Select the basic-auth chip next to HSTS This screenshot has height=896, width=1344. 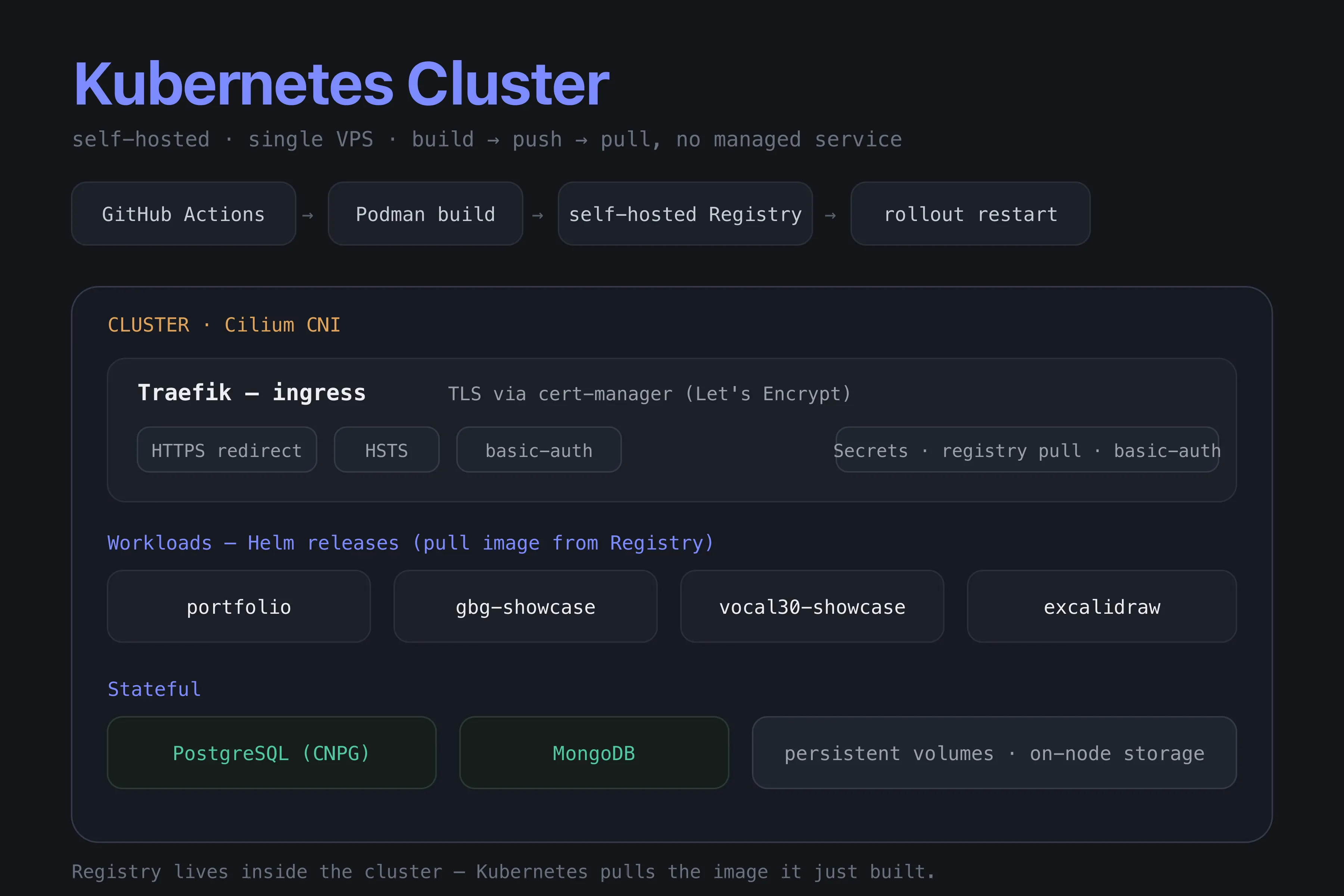pos(539,450)
